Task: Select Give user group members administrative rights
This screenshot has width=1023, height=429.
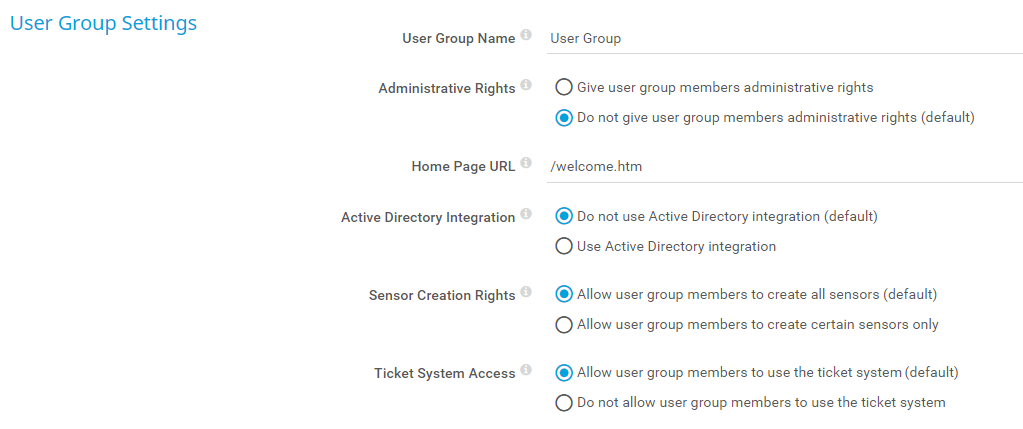Action: point(564,87)
